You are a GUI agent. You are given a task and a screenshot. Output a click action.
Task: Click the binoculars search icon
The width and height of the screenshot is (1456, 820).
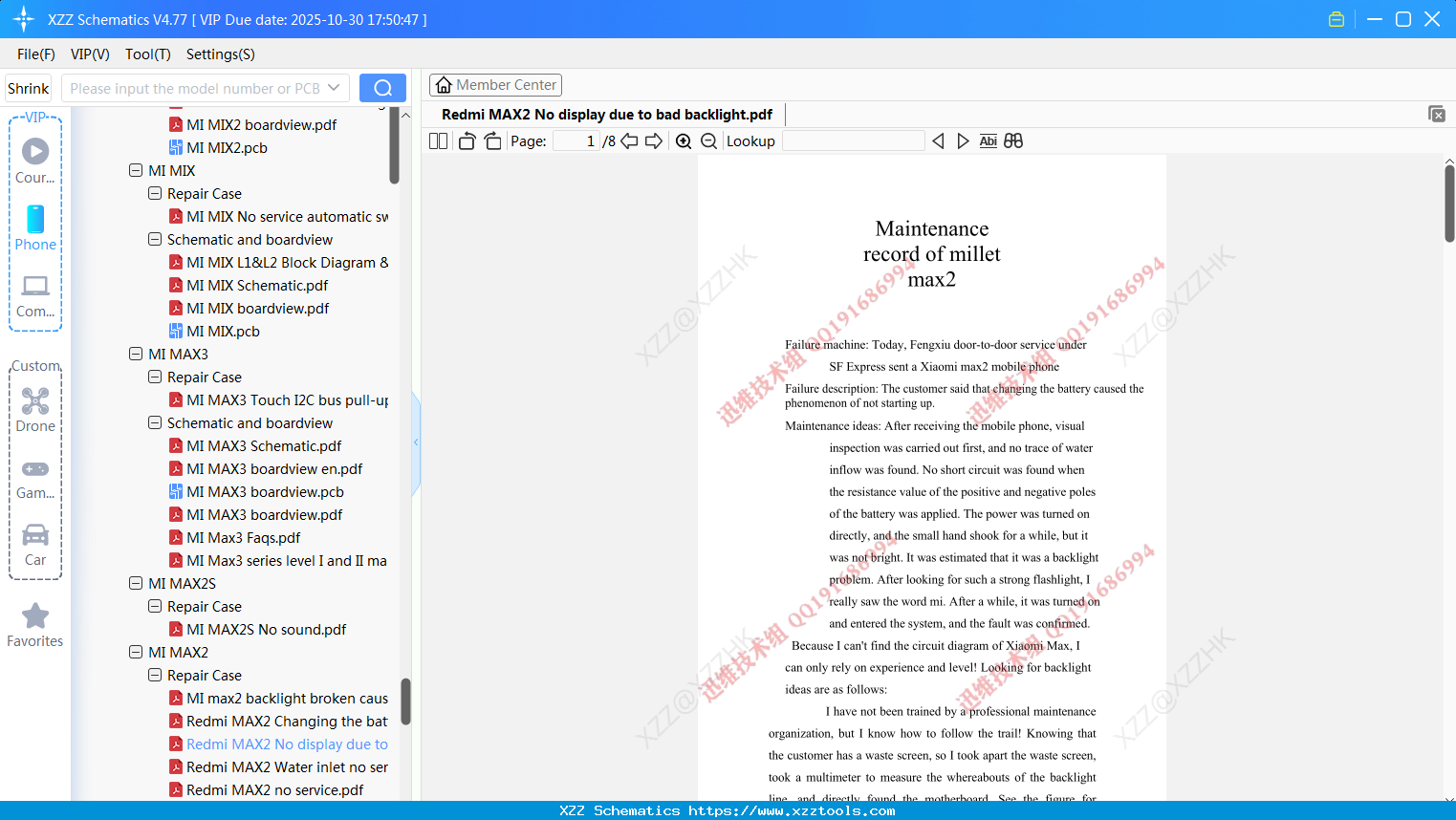(1013, 141)
